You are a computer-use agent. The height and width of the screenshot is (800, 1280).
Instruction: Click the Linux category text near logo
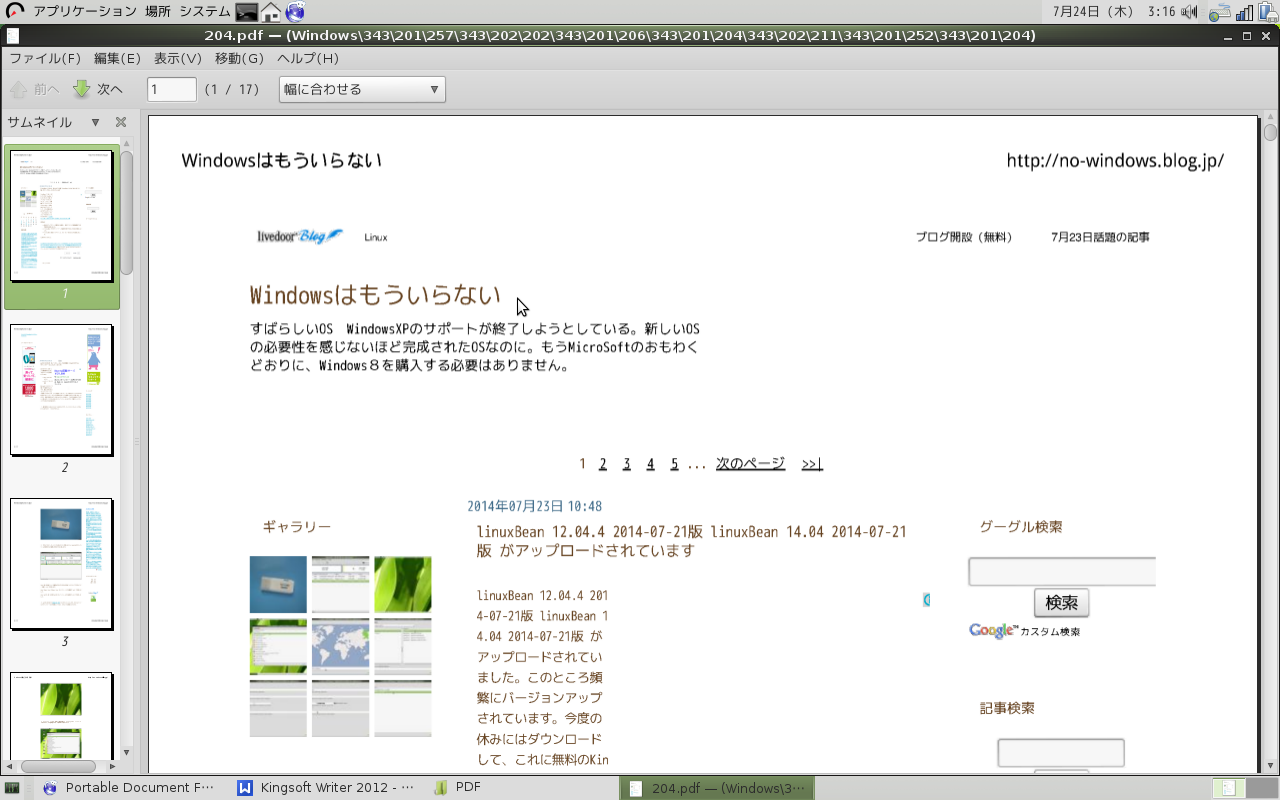click(376, 237)
